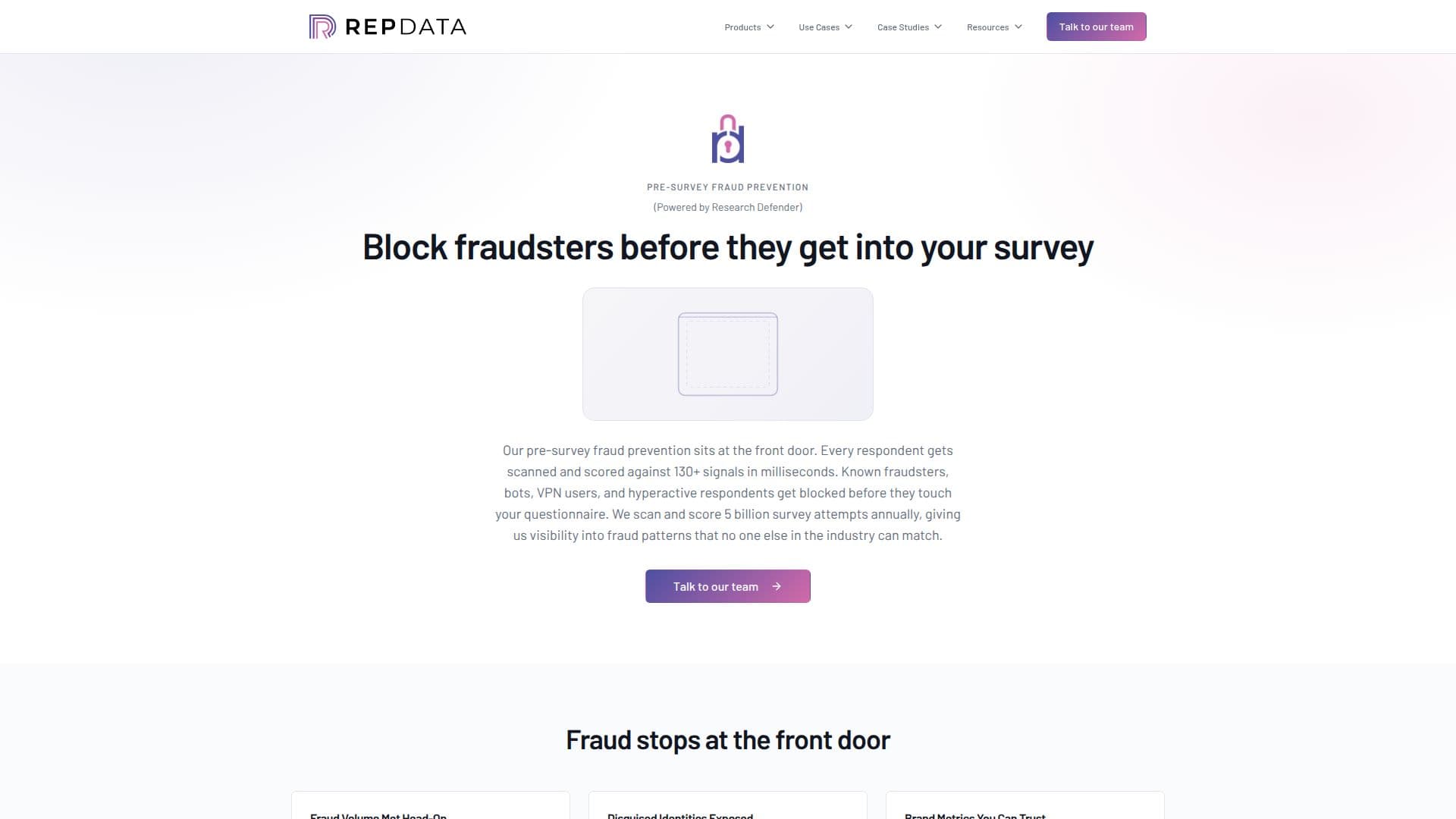
Task: Expand the Resources chevron arrow
Action: (1018, 27)
